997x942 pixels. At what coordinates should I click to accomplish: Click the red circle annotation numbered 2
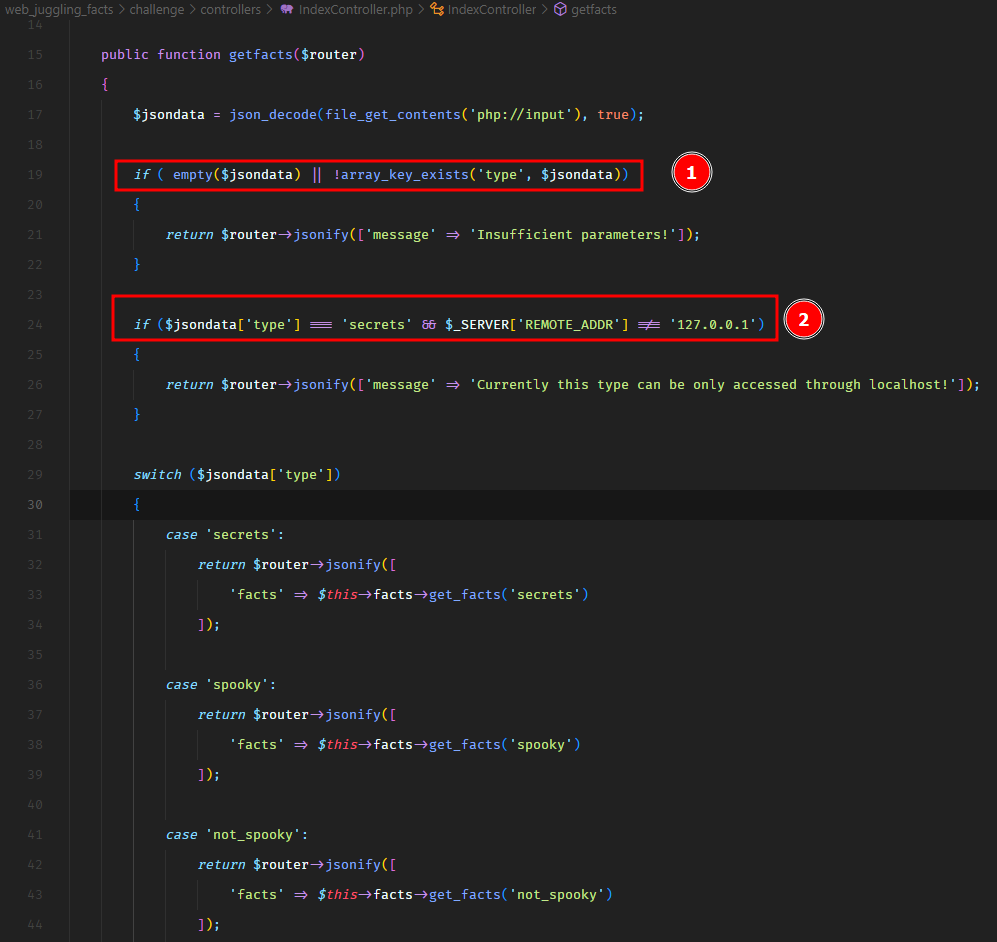coord(803,319)
